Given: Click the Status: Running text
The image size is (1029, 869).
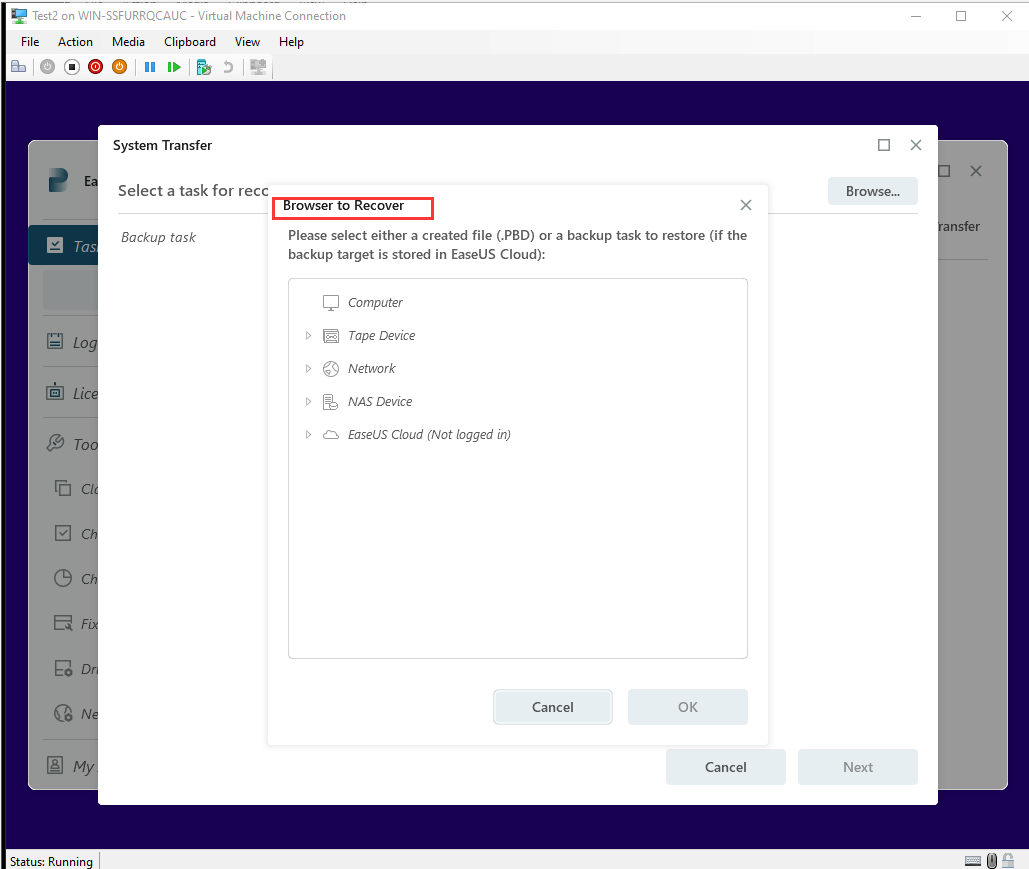Looking at the screenshot, I should (x=51, y=861).
